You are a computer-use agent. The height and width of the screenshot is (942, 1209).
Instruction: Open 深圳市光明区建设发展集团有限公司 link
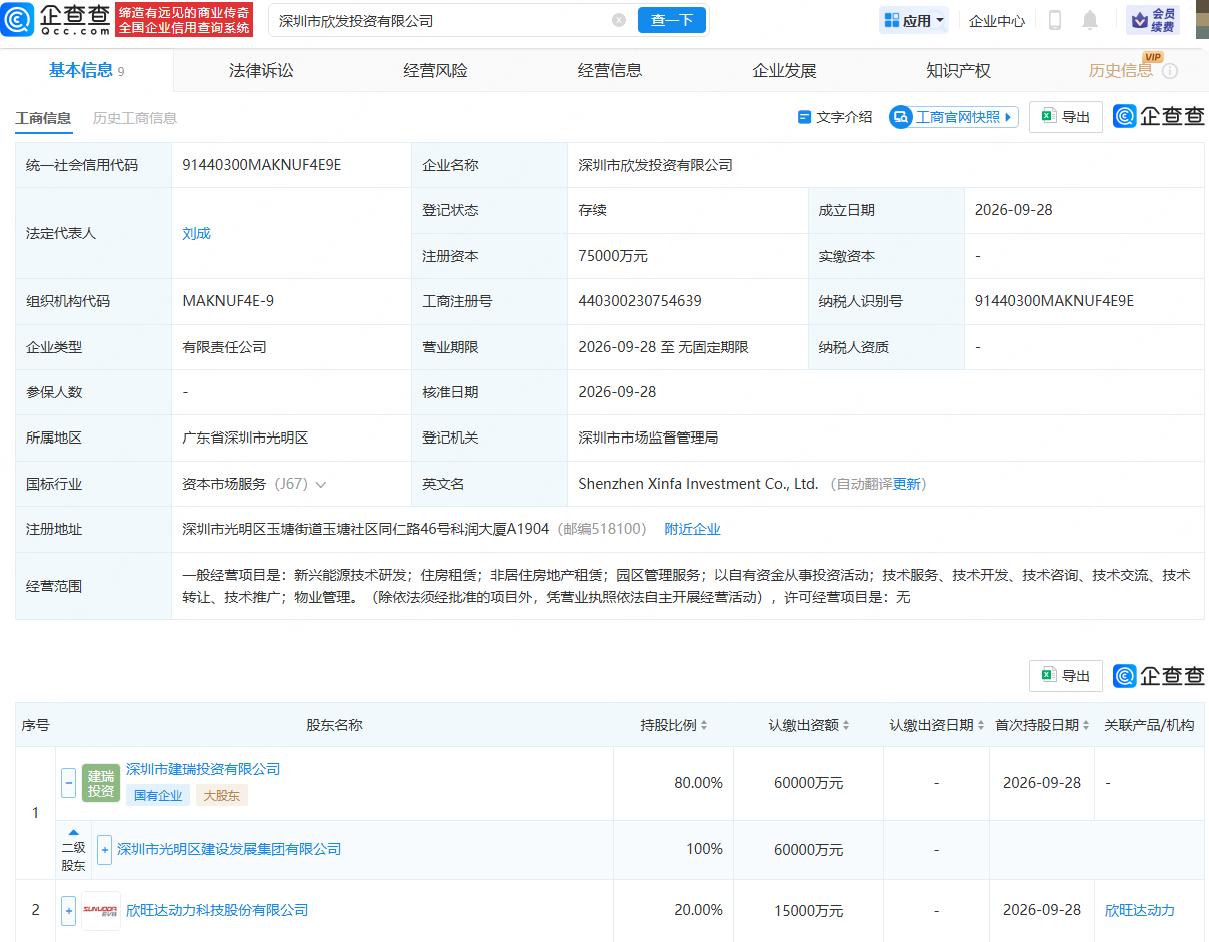click(229, 849)
